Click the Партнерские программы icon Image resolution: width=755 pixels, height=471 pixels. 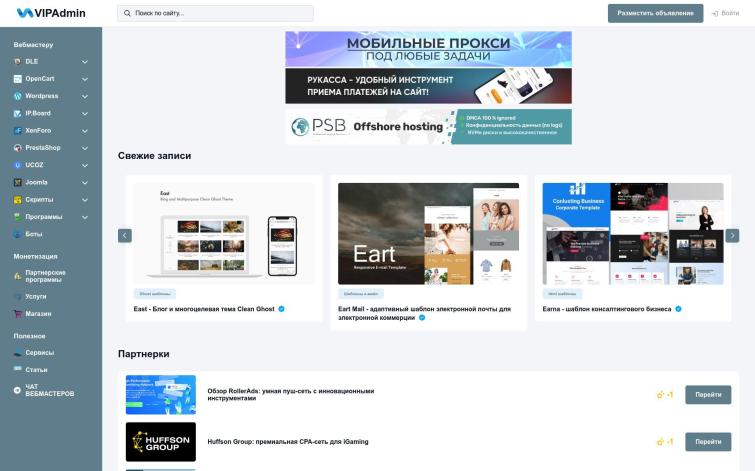click(x=17, y=276)
